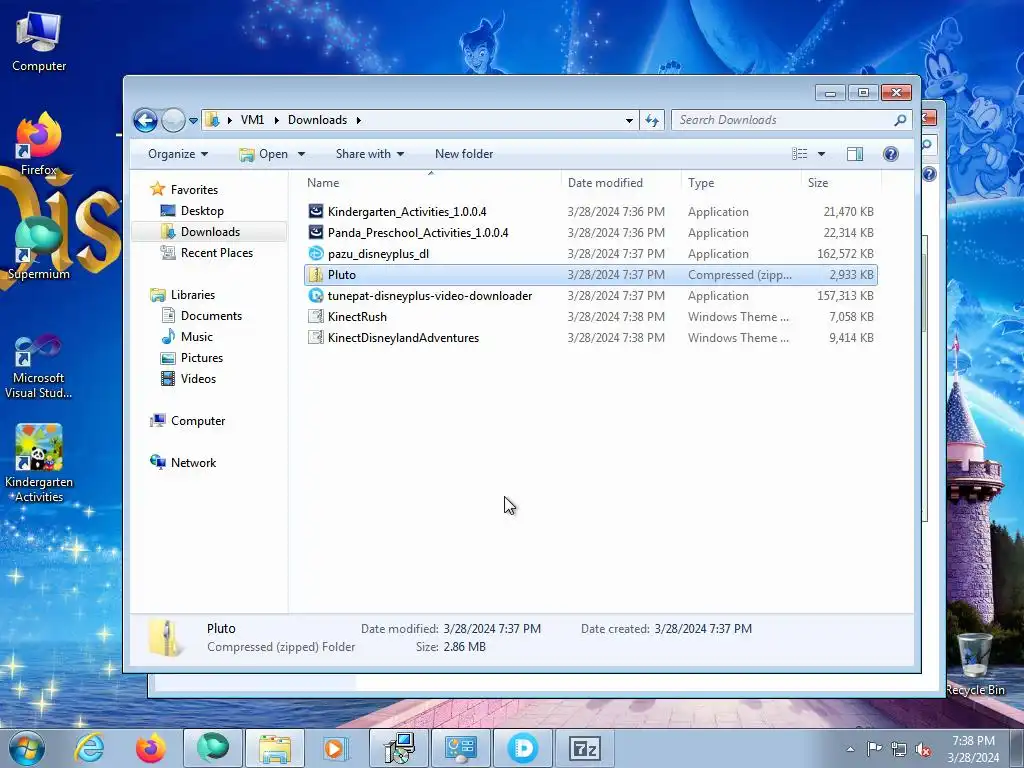Viewport: 1024px width, 768px height.
Task: Click the Supermium taskbar button
Action: click(x=213, y=748)
